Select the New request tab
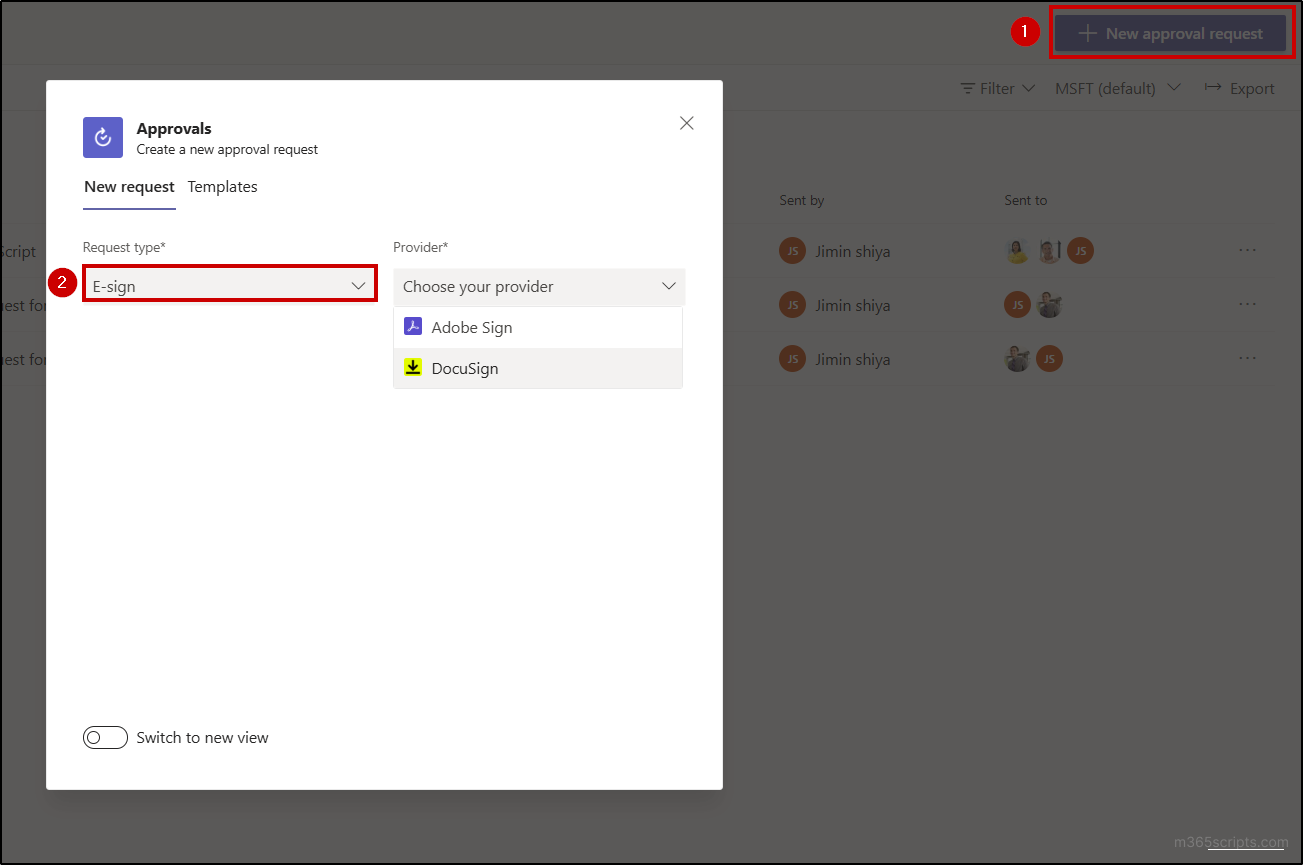The width and height of the screenshot is (1303, 865). click(x=129, y=187)
